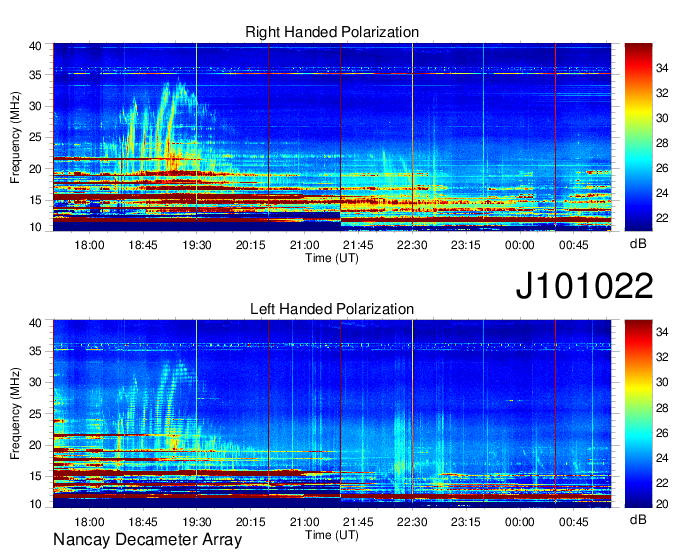Click the 26 dB tick on Right Handed colorbar
Viewport: 680px width, 552px height.
662,168
